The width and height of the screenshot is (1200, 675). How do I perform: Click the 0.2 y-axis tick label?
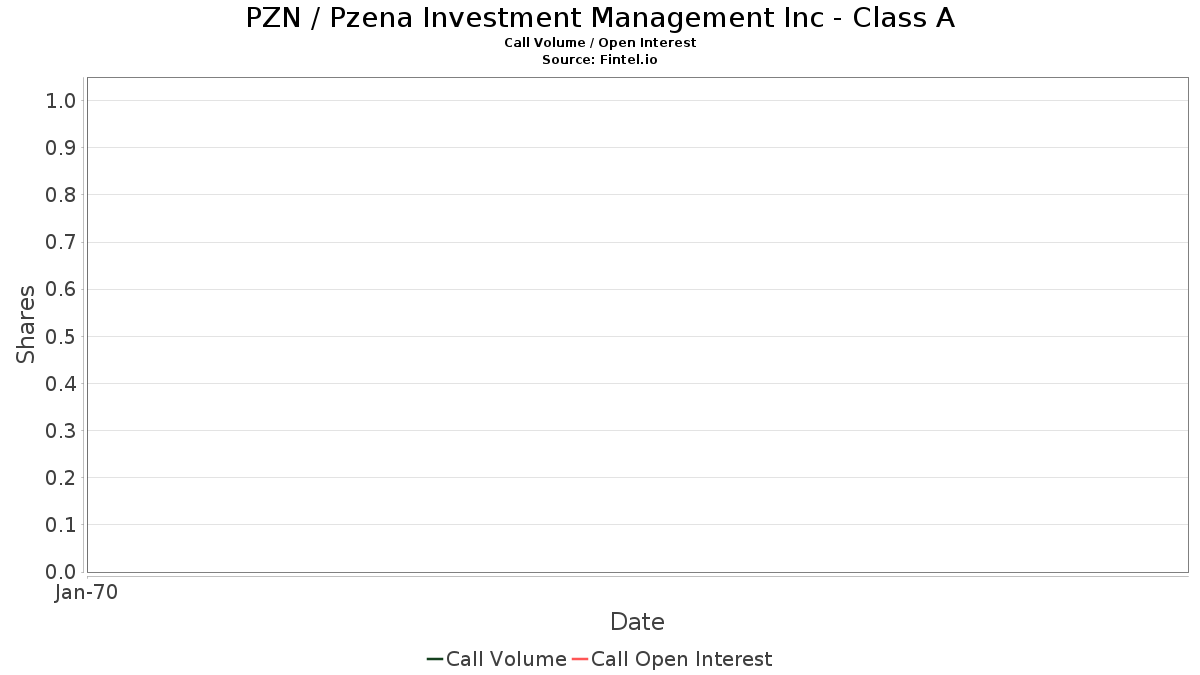click(x=61, y=477)
